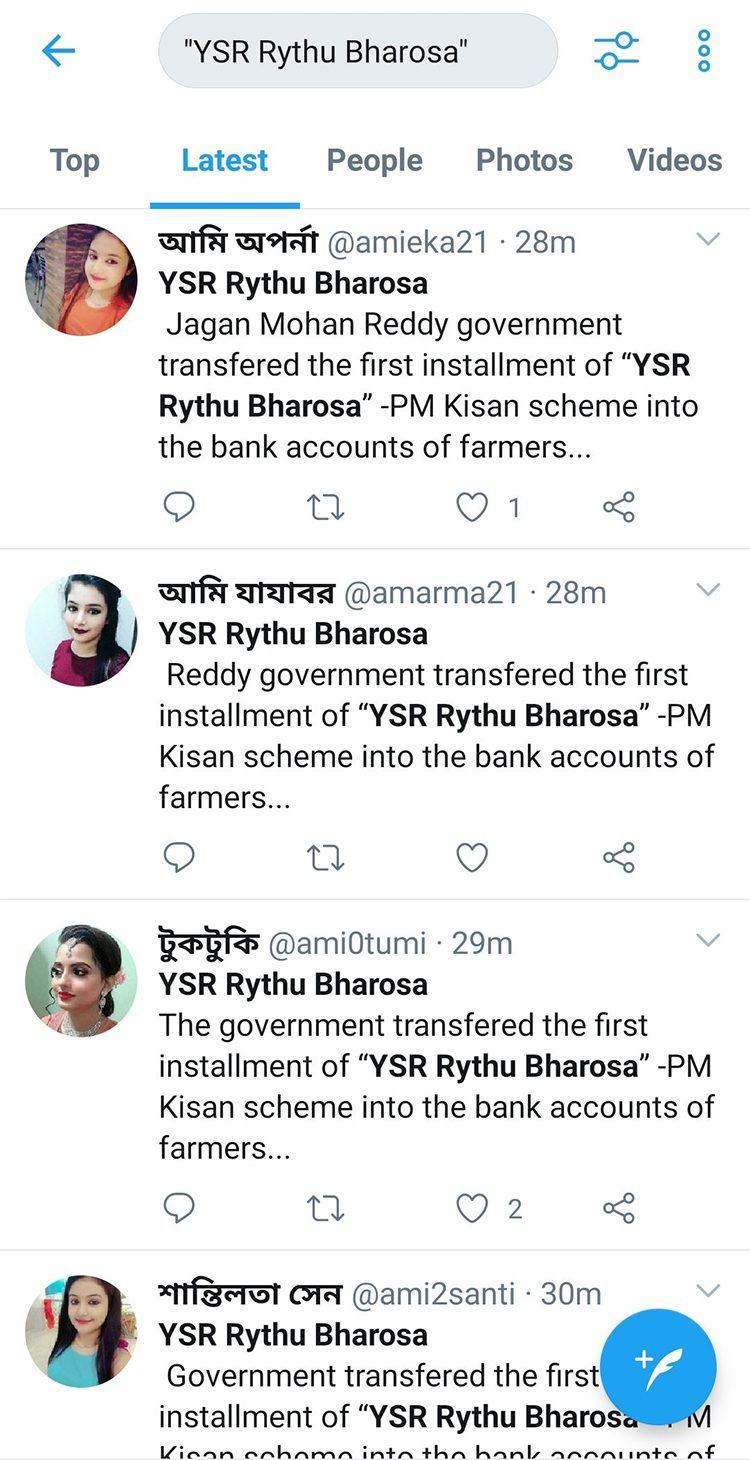
Task: Open search filter settings
Action: (x=616, y=51)
